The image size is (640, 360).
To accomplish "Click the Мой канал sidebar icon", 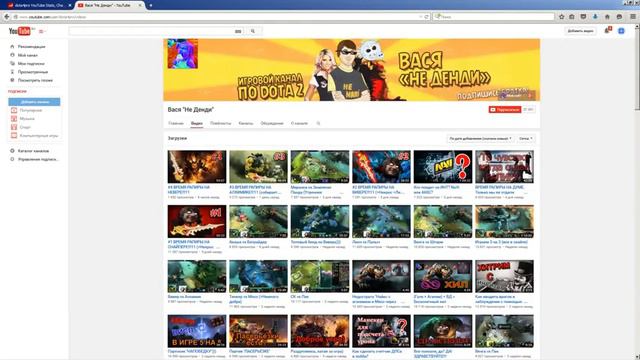I will coord(12,55).
